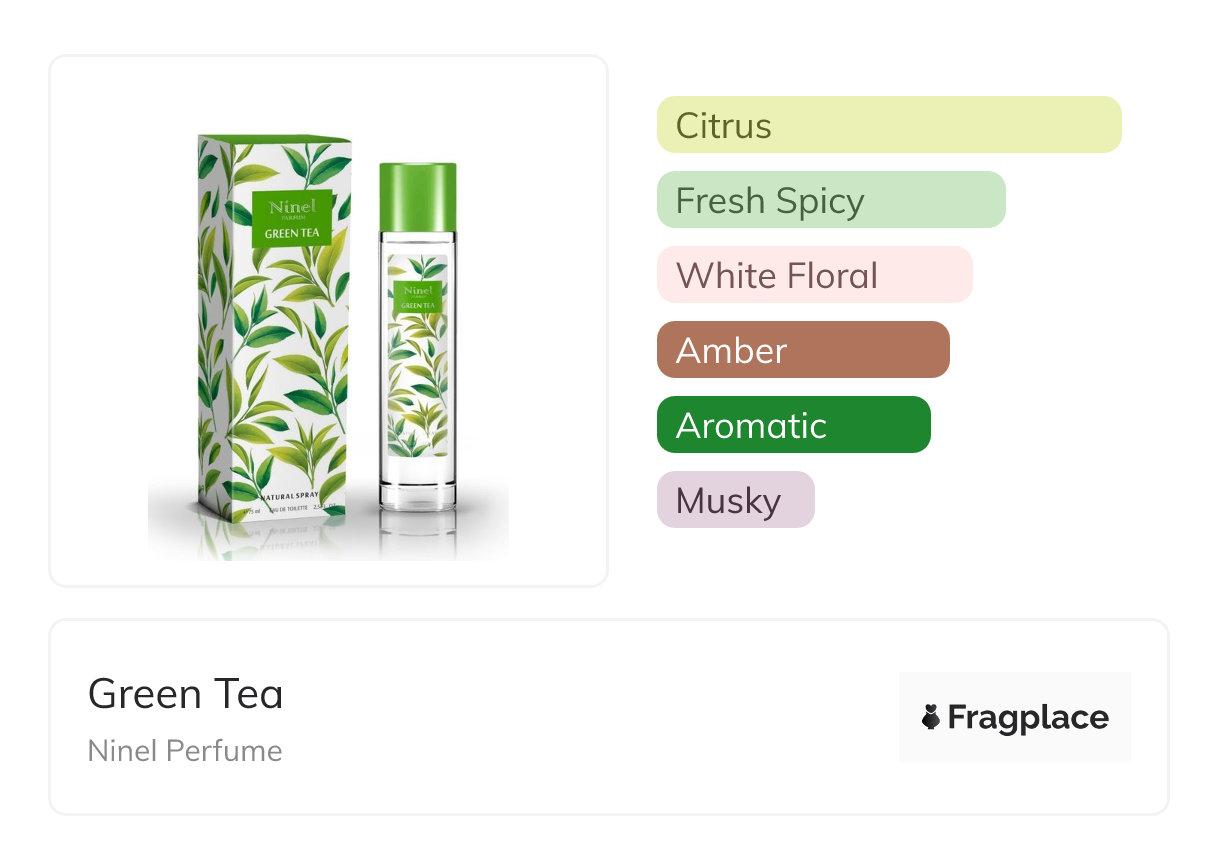Select the Fresh Spicy accord bar
The width and height of the screenshot is (1218, 864).
point(830,200)
